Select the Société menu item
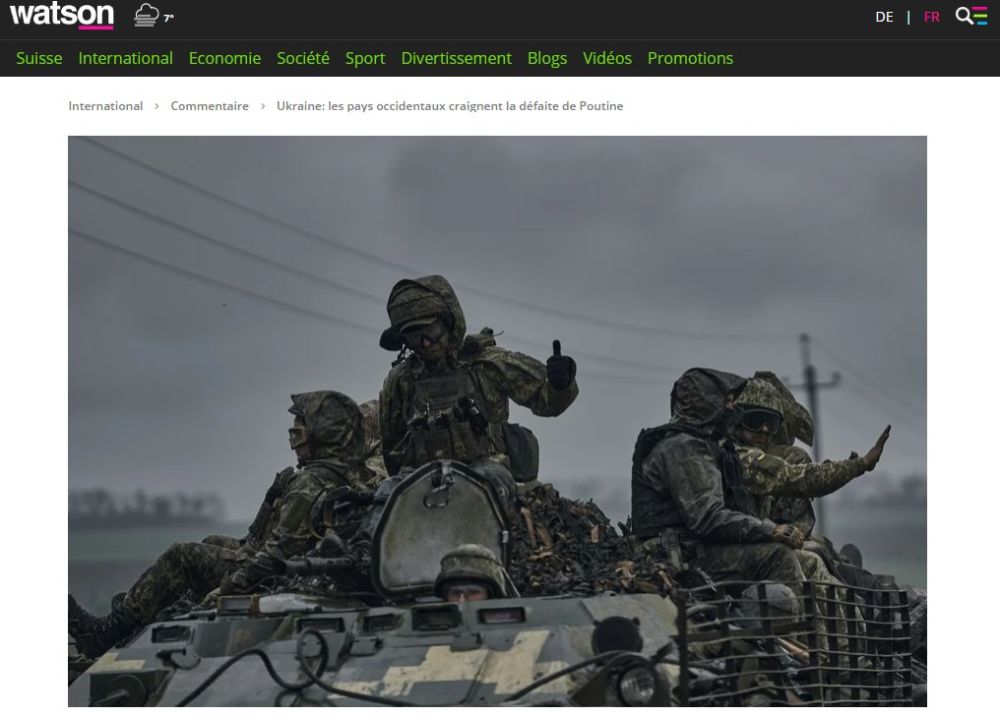The width and height of the screenshot is (1000, 716). click(x=303, y=58)
